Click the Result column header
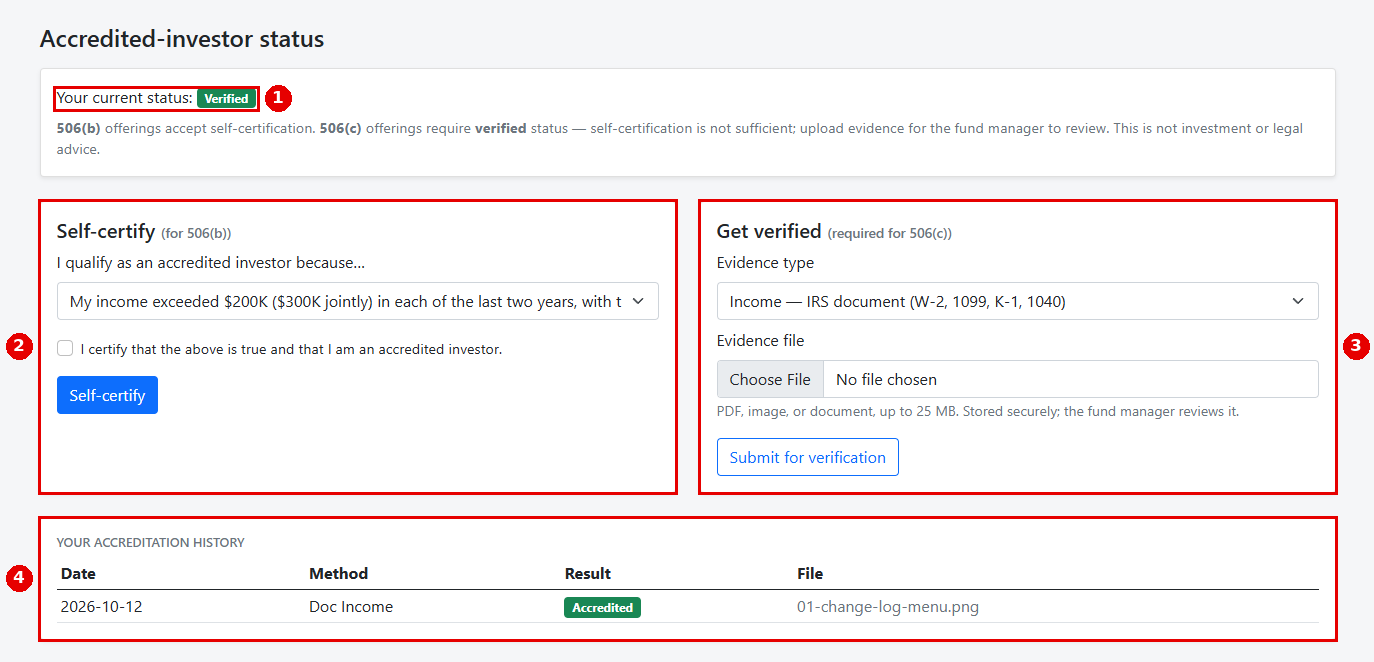The width and height of the screenshot is (1374, 662). [587, 573]
